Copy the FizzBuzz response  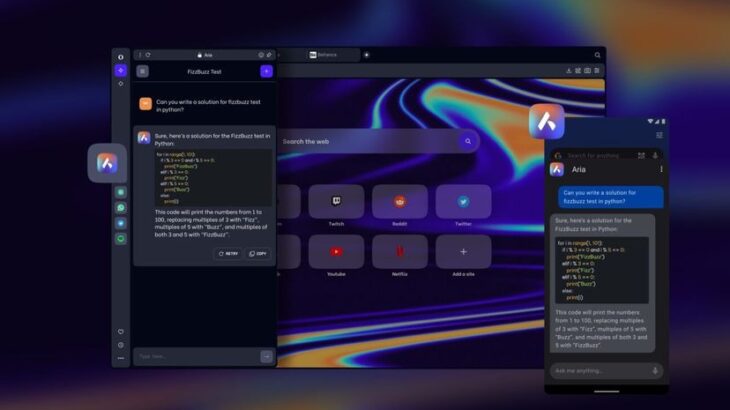coord(258,254)
